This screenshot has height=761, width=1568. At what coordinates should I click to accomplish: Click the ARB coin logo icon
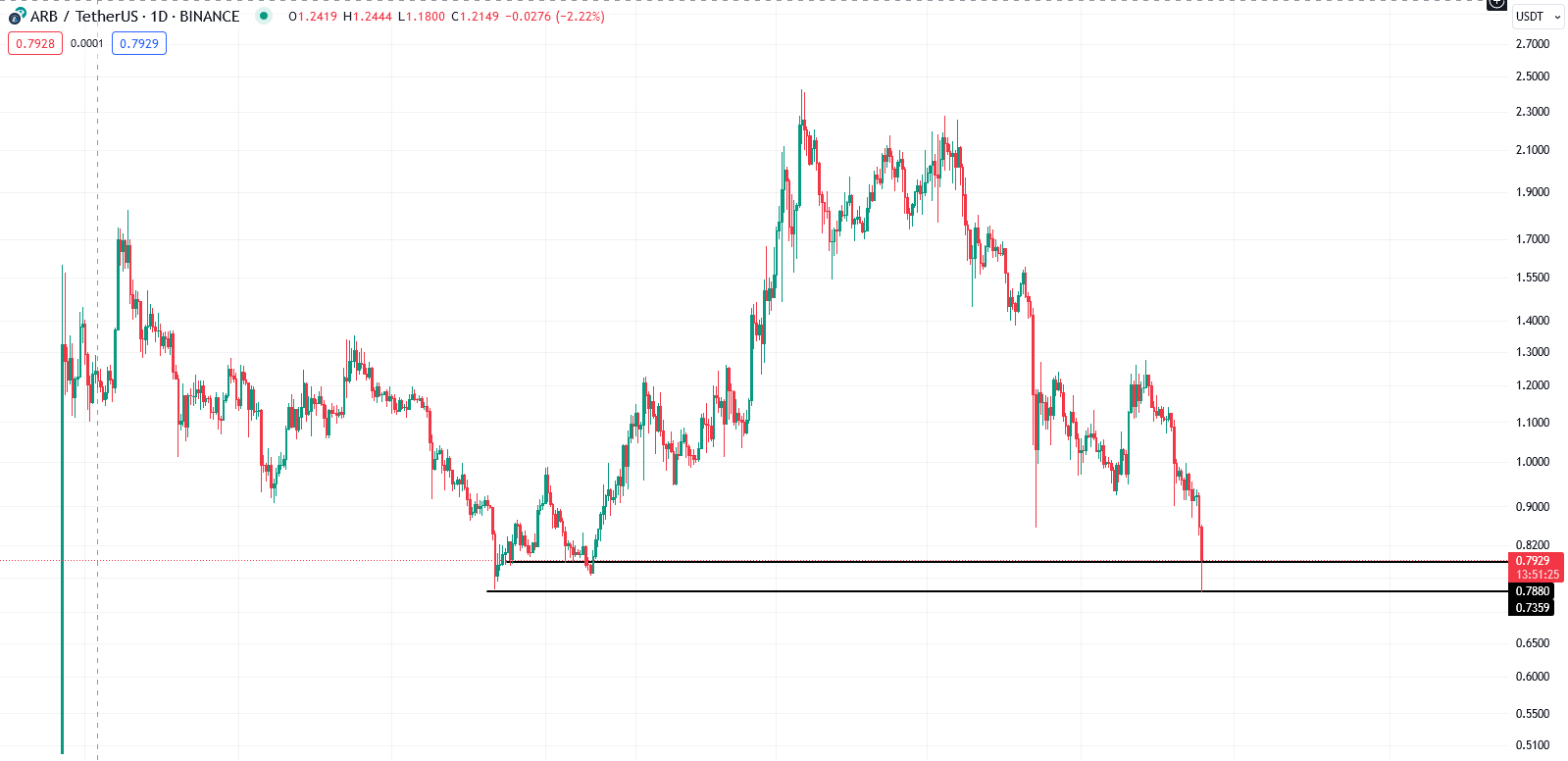coord(17,16)
